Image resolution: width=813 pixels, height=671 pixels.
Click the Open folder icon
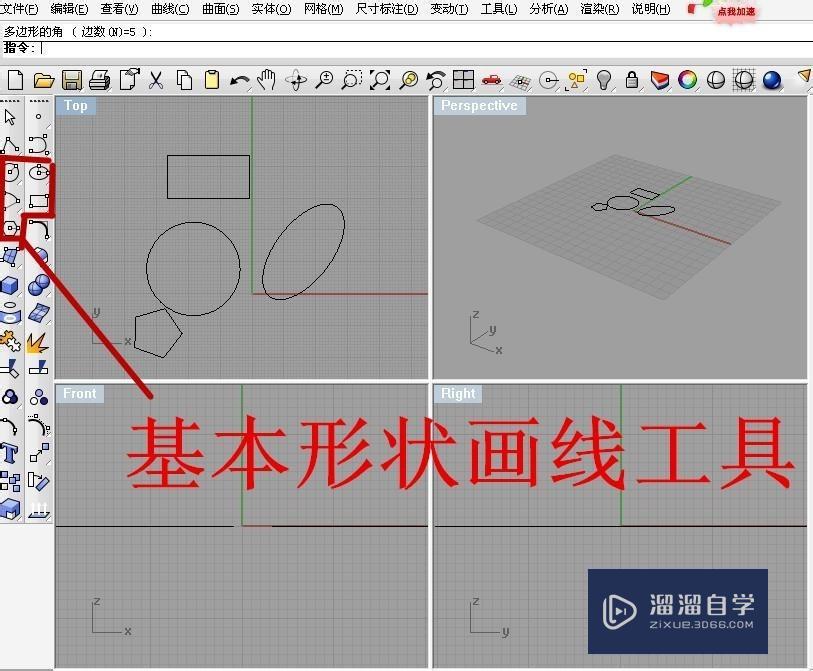point(44,80)
